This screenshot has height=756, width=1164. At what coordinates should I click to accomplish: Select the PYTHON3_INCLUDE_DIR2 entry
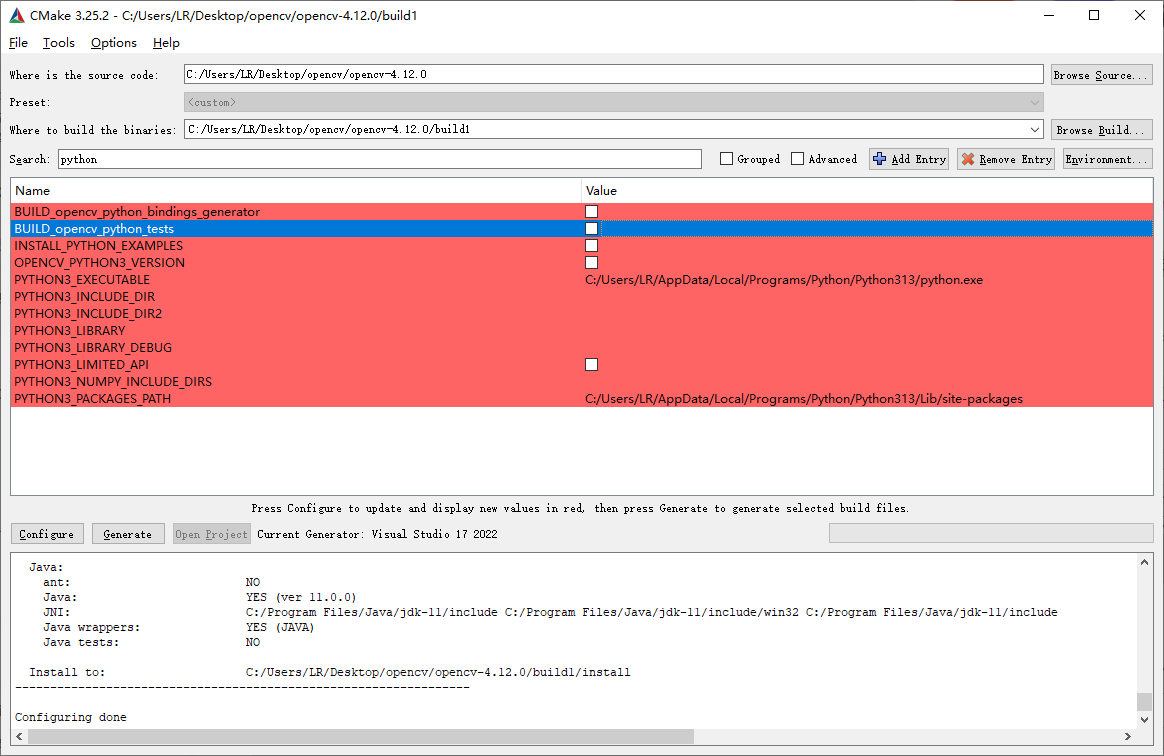[582, 314]
